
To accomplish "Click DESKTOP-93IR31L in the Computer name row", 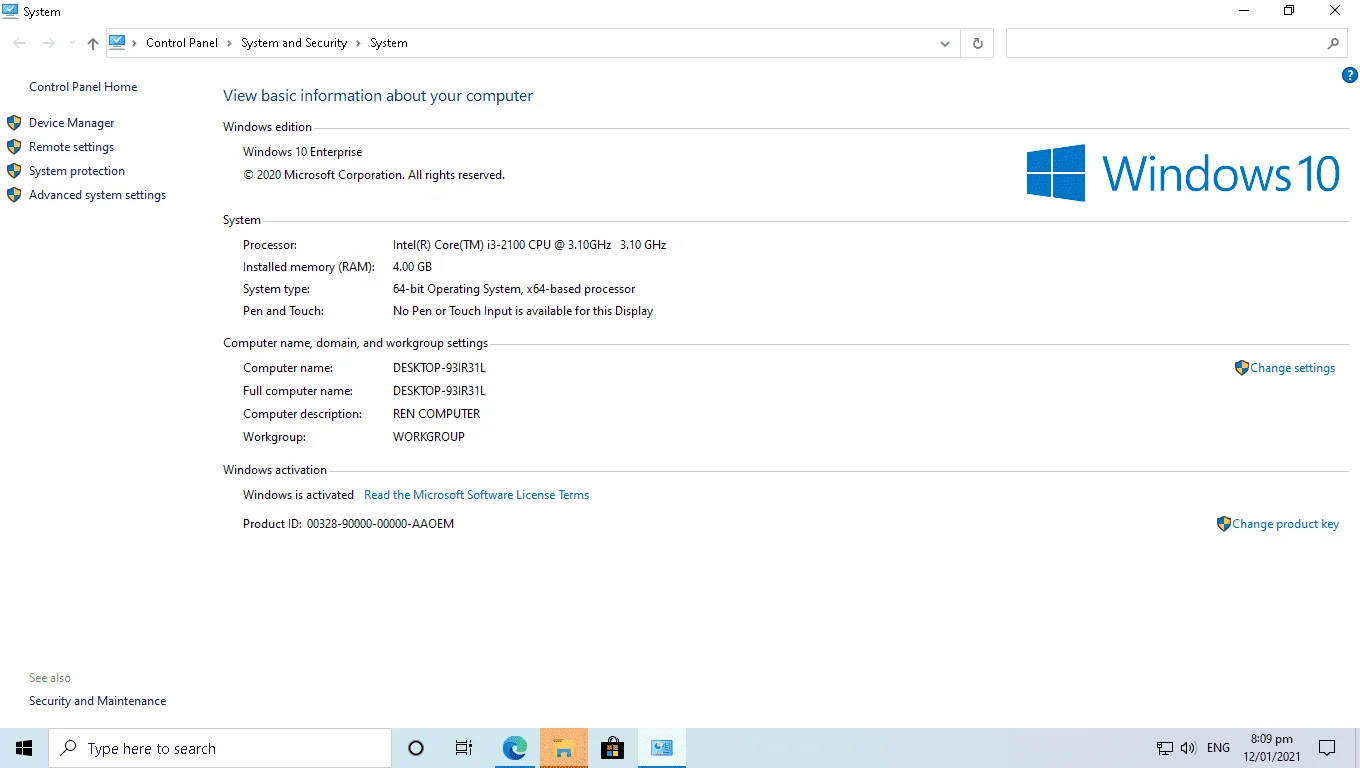I will pyautogui.click(x=439, y=368).
